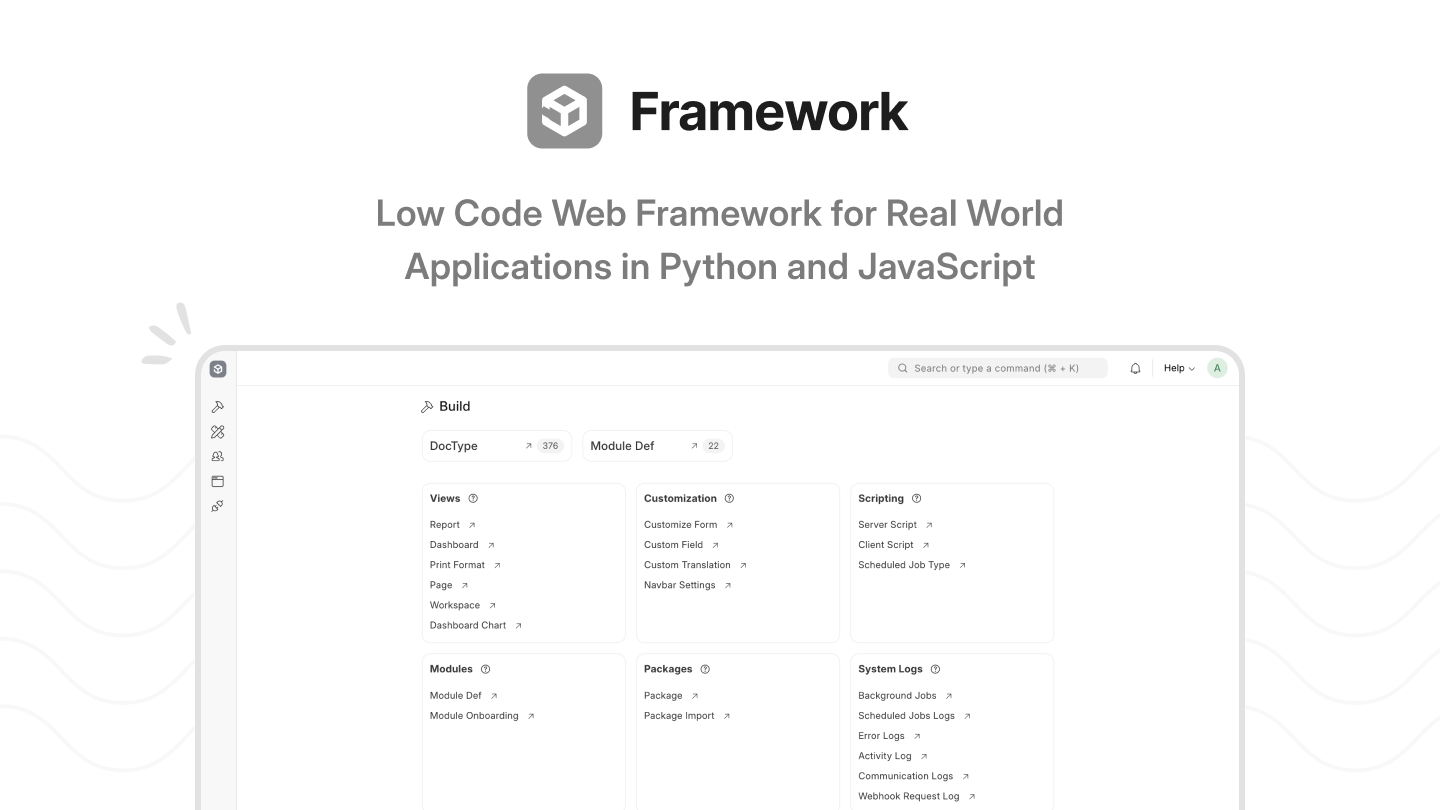Focus the search or command bar
The width and height of the screenshot is (1440, 810).
997,368
